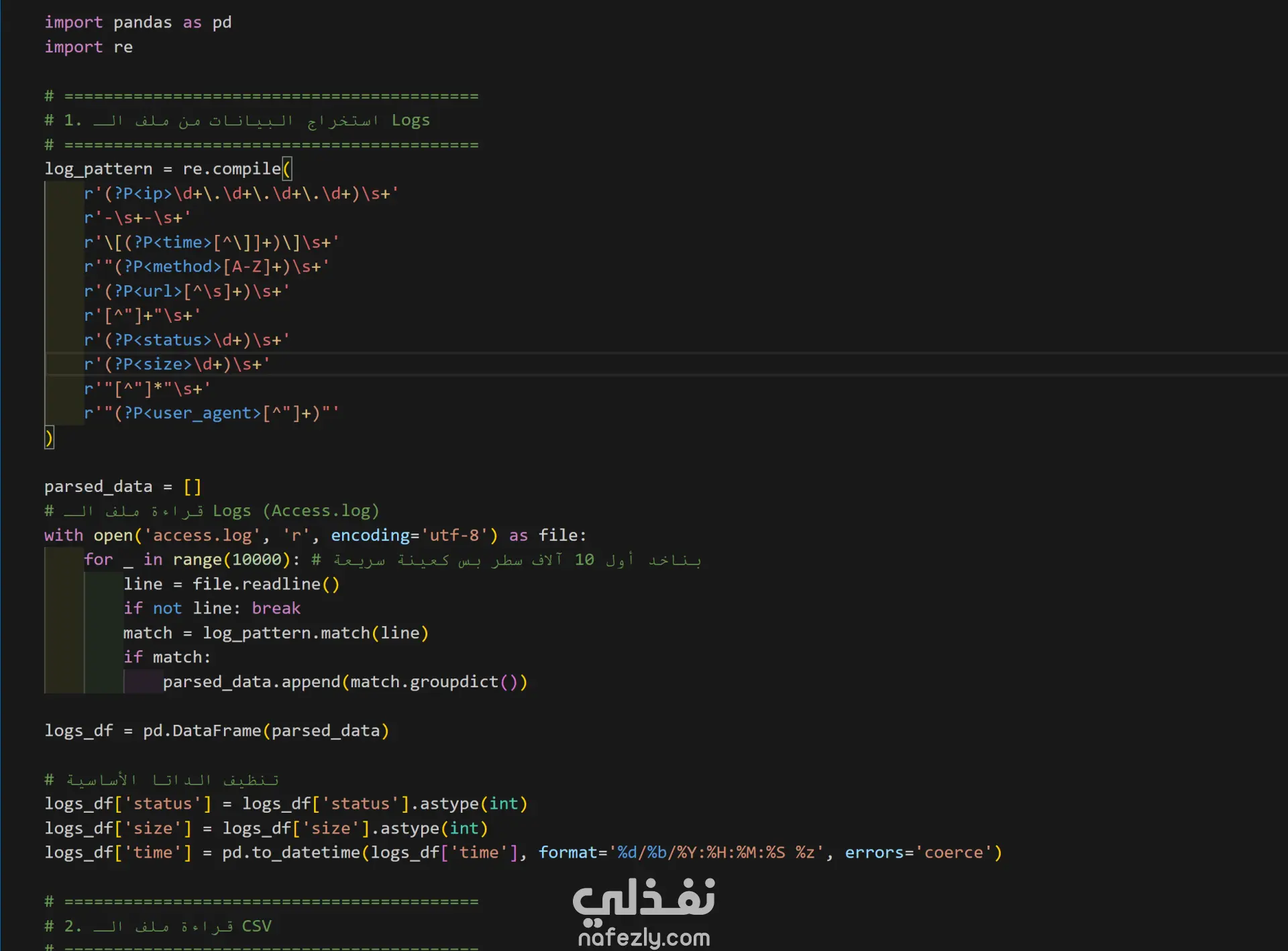Click the pd.DataFrame(parsed_data) line
Screen dimensions: 1288x951
tap(216, 730)
